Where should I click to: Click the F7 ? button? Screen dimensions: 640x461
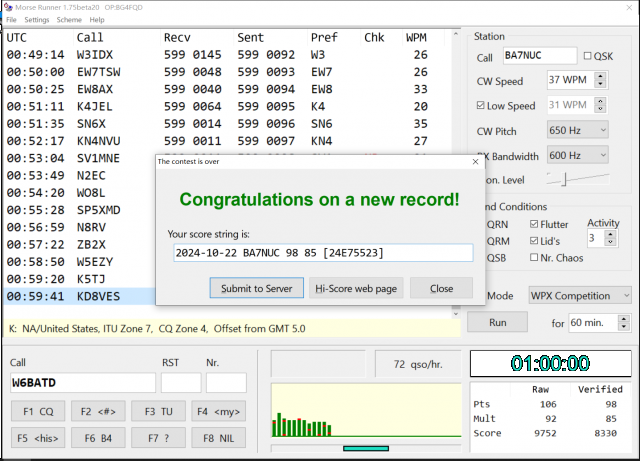158,438
